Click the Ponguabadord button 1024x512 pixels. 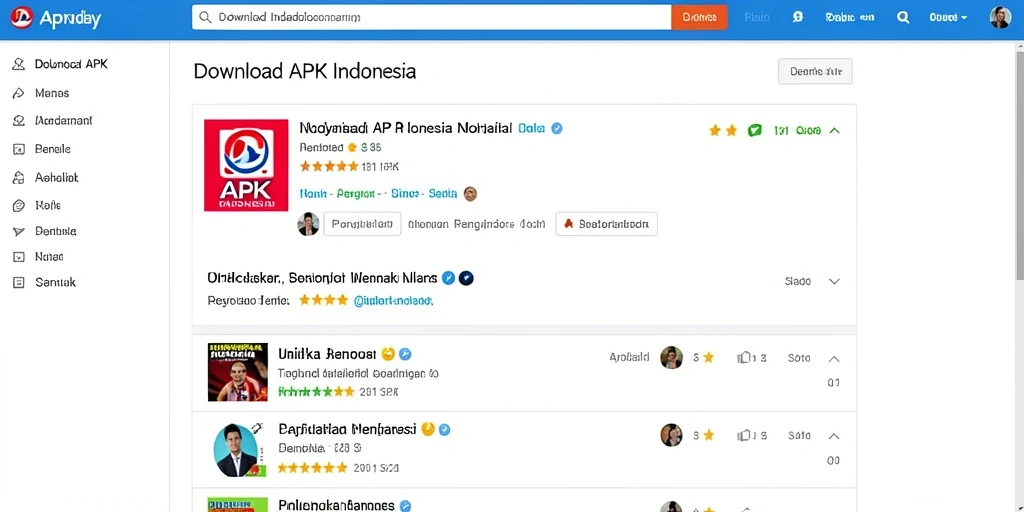pyautogui.click(x=362, y=223)
